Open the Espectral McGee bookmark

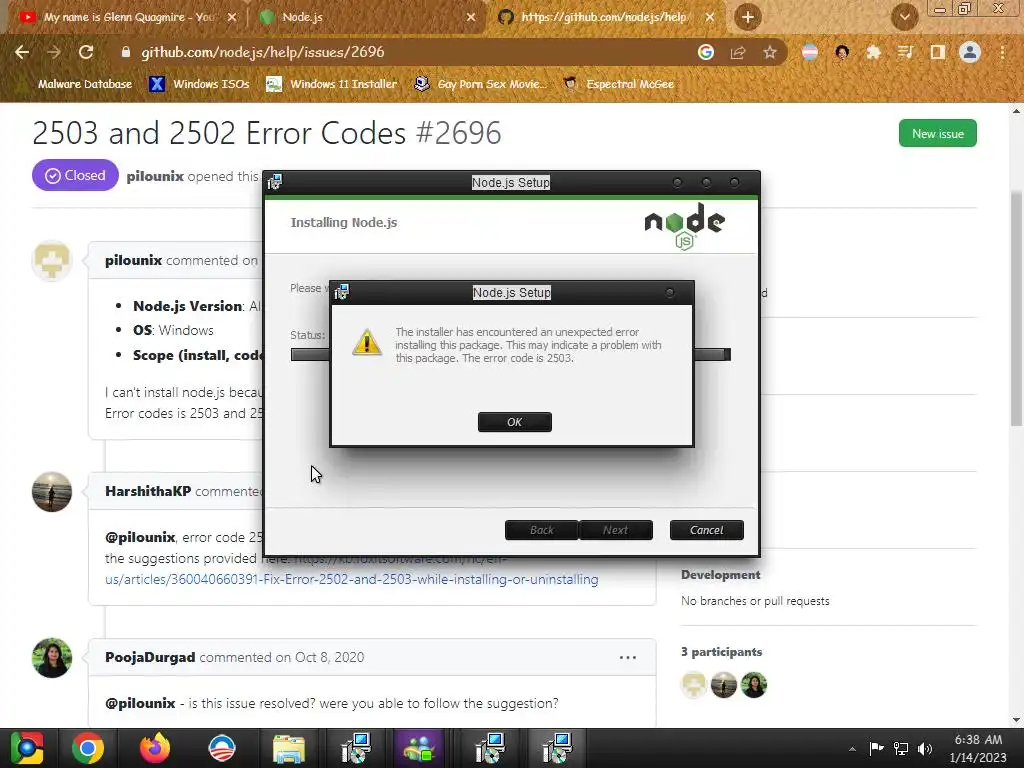tap(618, 84)
